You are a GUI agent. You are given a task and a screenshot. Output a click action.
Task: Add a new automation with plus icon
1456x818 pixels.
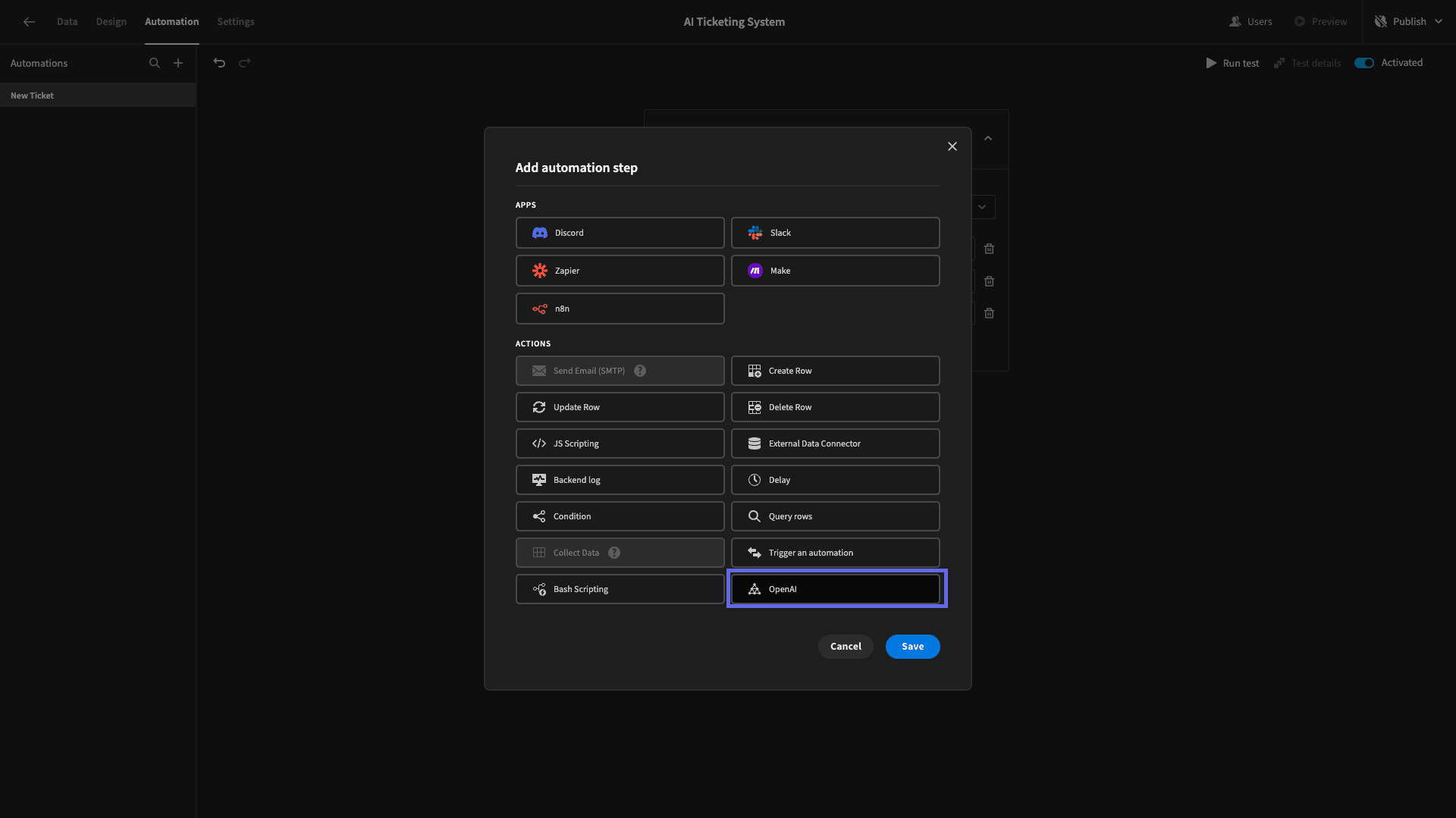click(177, 63)
